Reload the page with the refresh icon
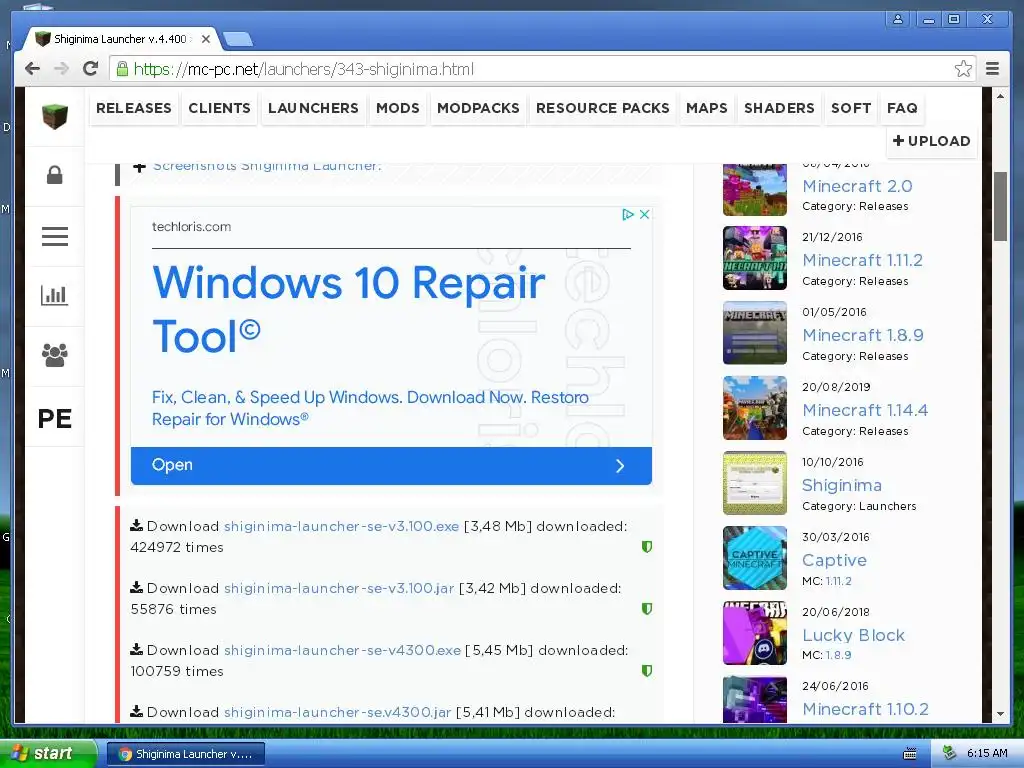The height and width of the screenshot is (768, 1024). tap(91, 69)
